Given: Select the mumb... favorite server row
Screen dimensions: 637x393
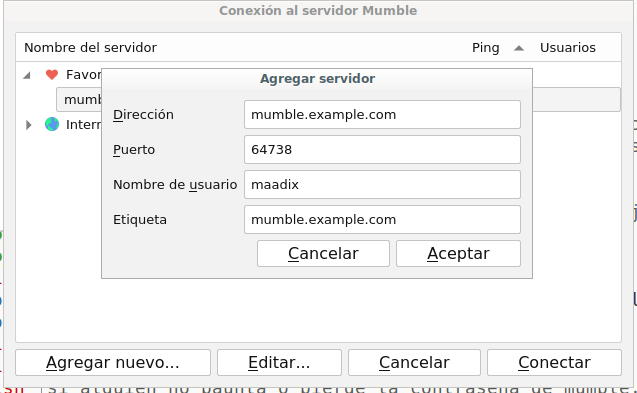Looking at the screenshot, I should pos(79,100).
